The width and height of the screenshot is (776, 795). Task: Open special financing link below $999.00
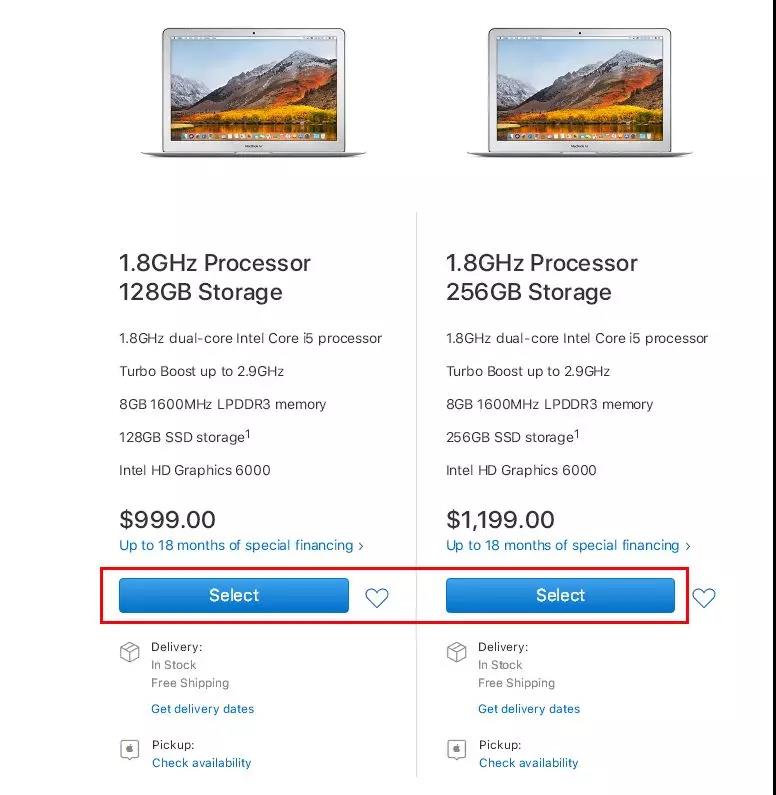click(236, 545)
